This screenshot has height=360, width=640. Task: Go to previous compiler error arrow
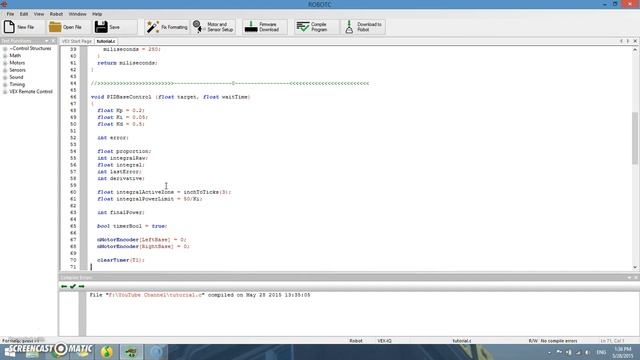tap(64, 287)
